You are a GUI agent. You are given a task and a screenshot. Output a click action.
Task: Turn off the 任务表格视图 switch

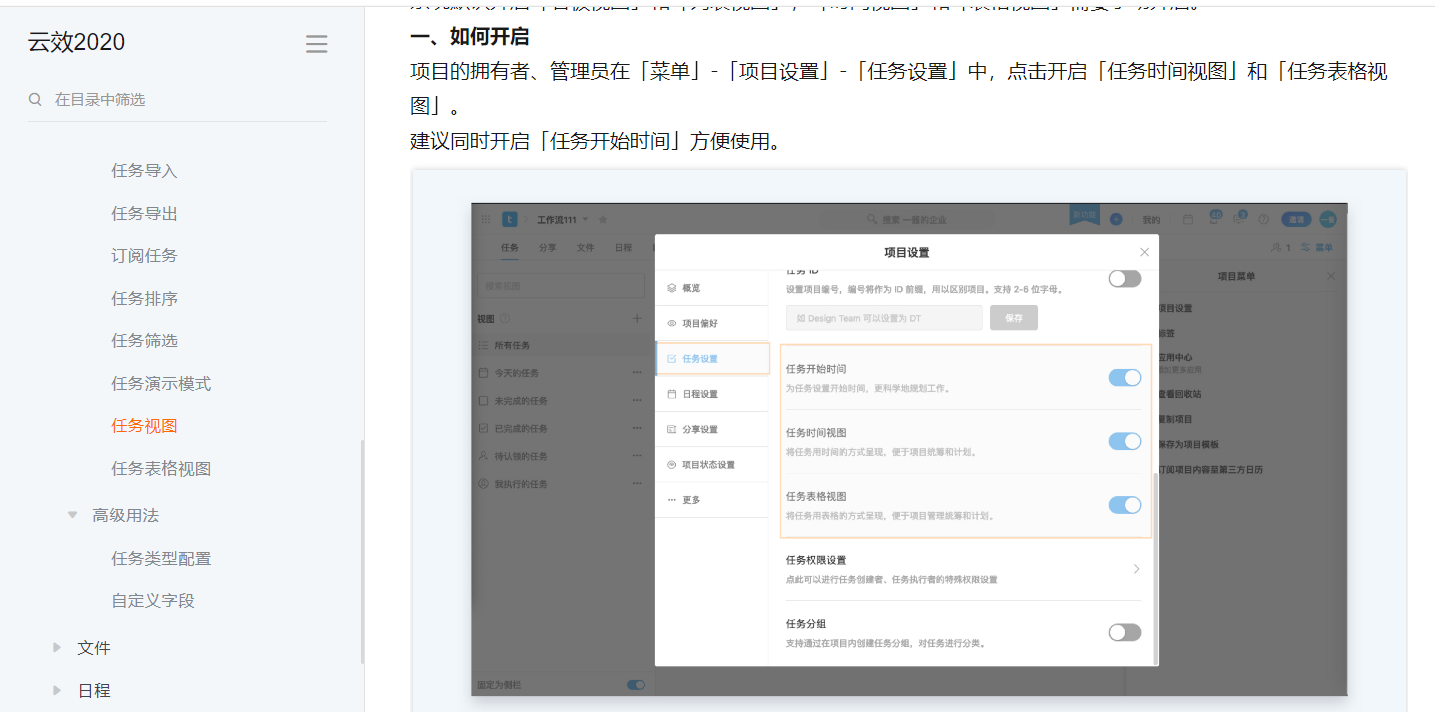1124,505
